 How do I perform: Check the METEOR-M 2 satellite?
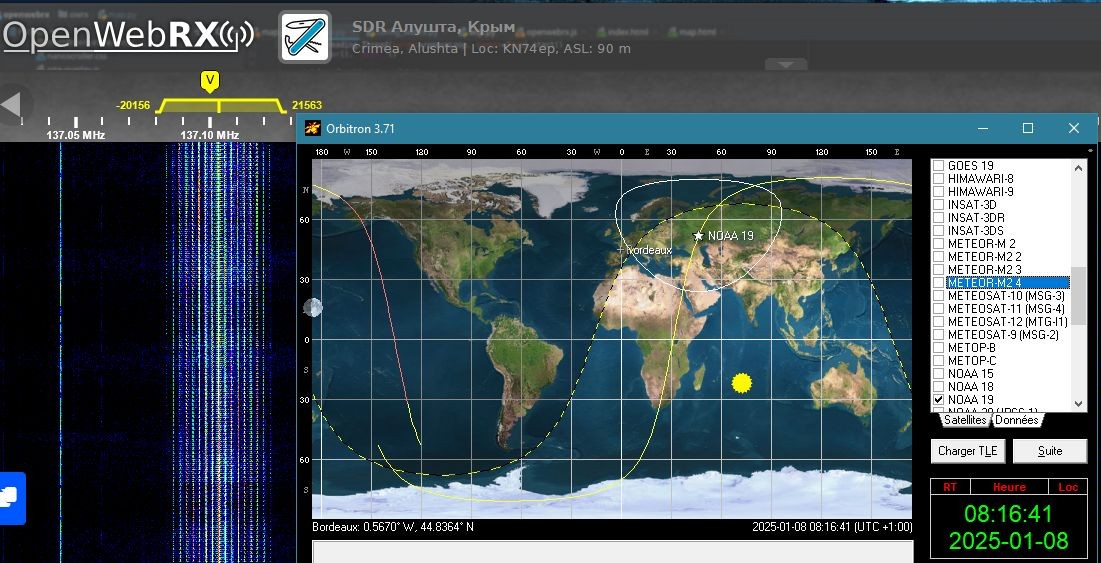938,244
